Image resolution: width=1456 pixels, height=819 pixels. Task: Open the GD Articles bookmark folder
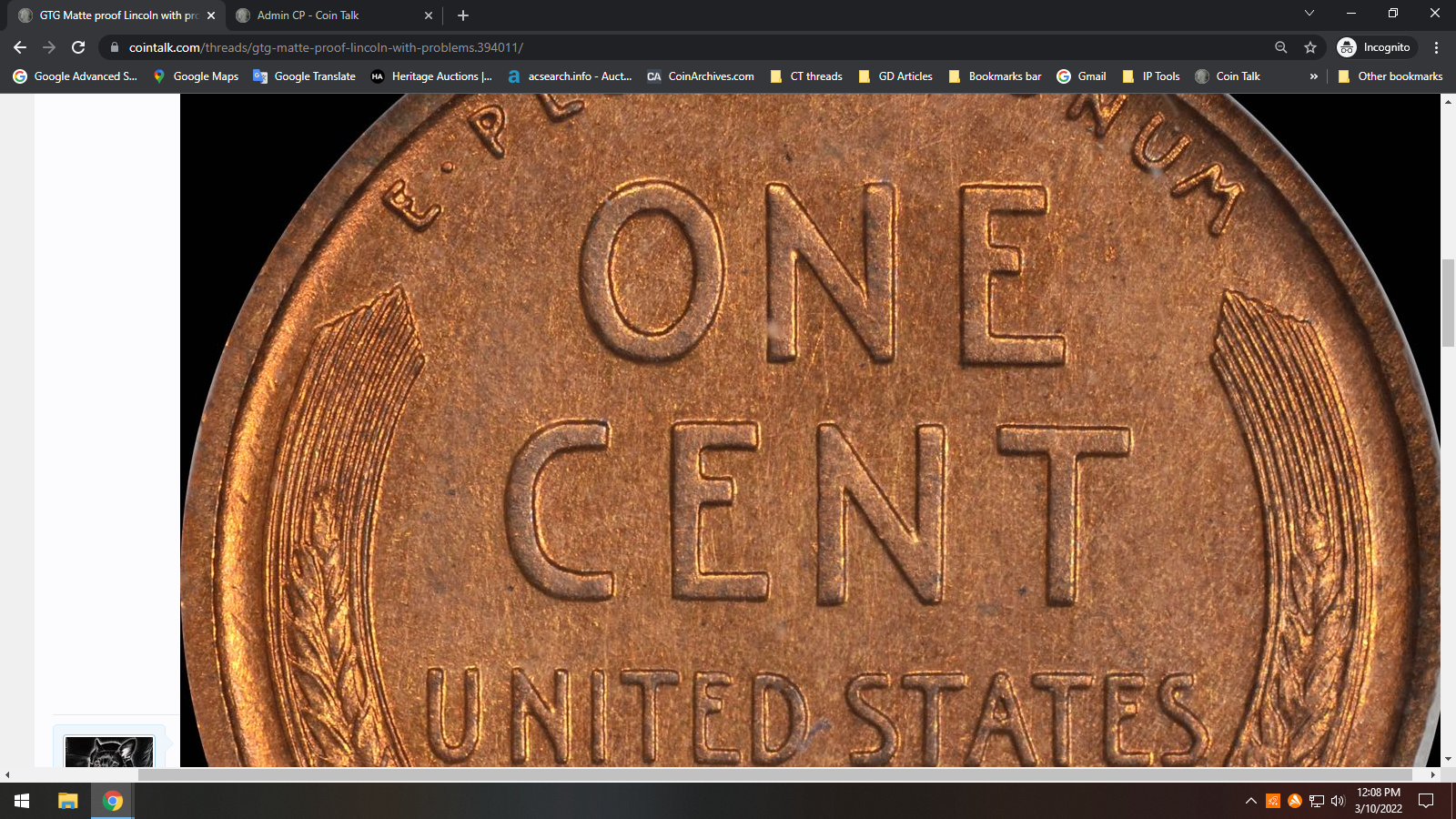pyautogui.click(x=895, y=76)
